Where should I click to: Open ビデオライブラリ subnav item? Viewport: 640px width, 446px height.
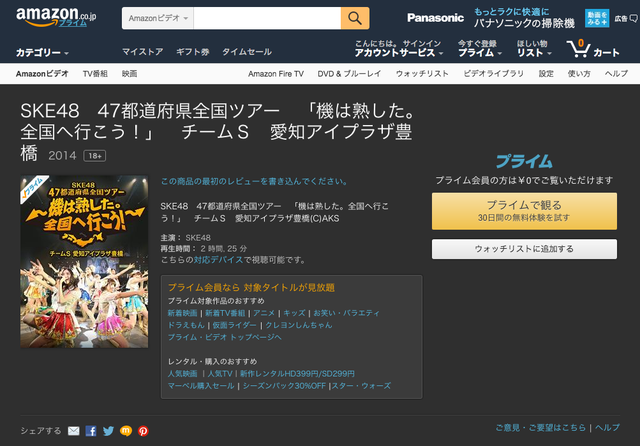click(x=493, y=74)
